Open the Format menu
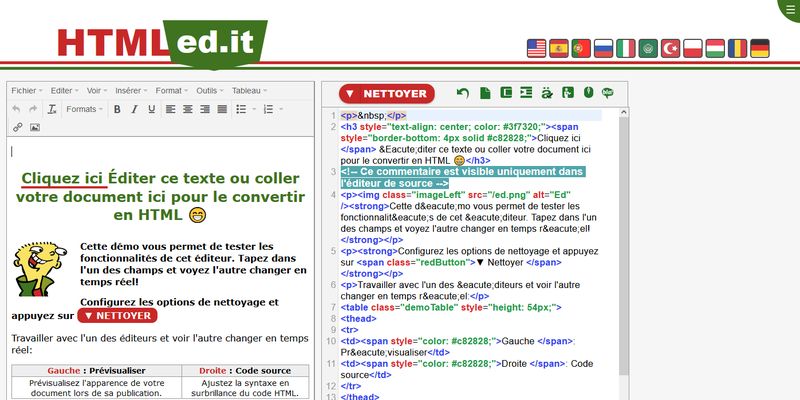 point(172,90)
